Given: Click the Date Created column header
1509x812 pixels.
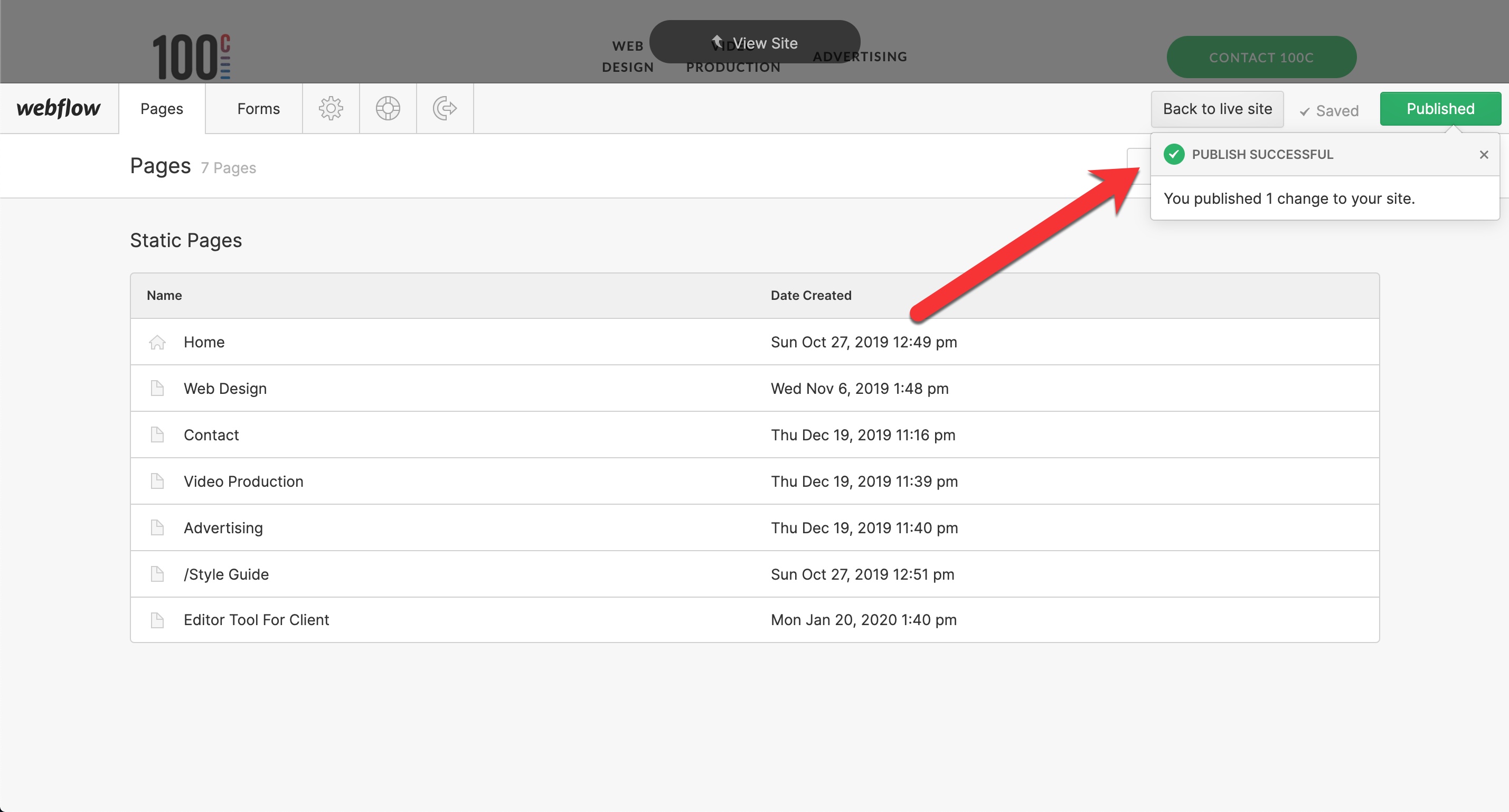Looking at the screenshot, I should (811, 295).
